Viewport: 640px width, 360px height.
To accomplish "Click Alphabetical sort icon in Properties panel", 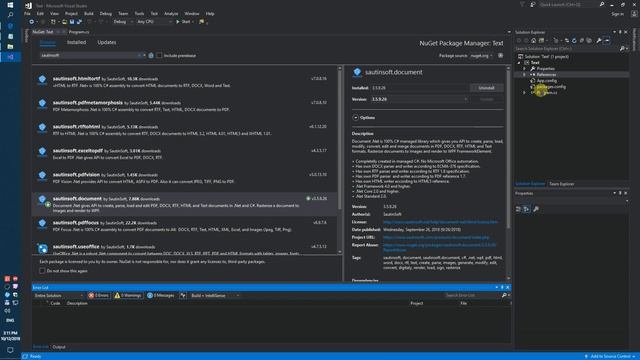I will [527, 209].
